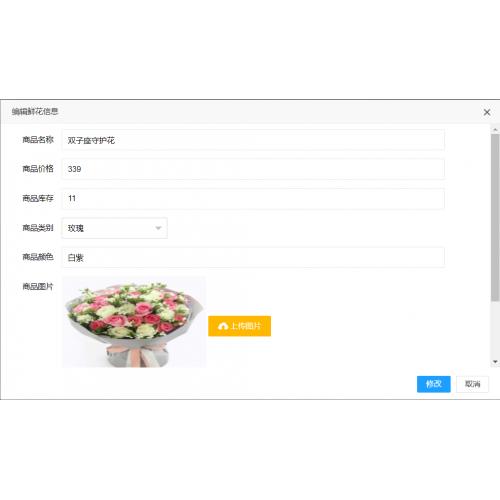
Task: Click the dialog title 编辑鲜花信息
Action: 35,111
